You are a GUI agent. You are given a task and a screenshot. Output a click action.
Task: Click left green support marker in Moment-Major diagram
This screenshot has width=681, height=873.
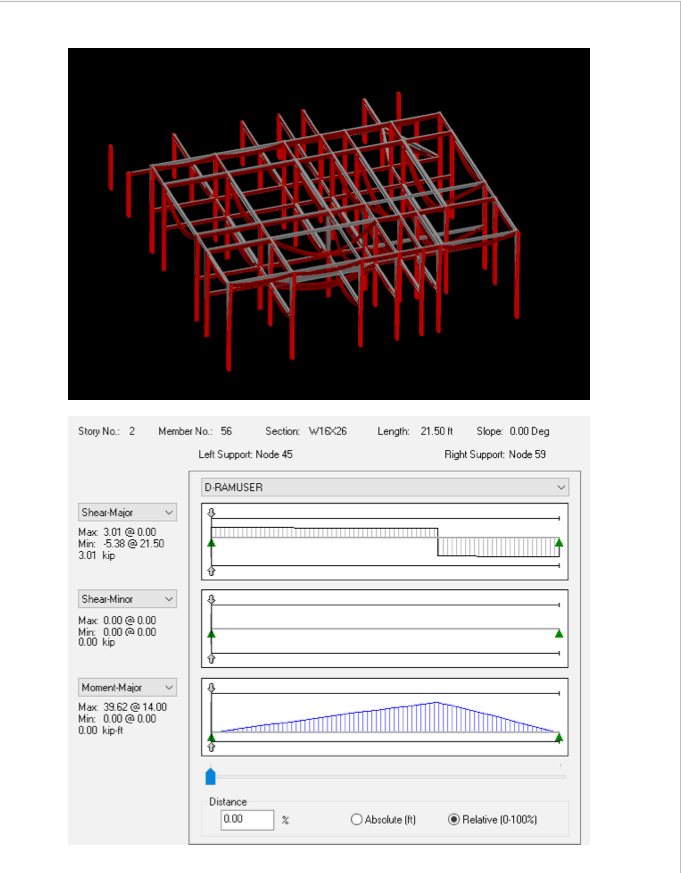tap(211, 738)
